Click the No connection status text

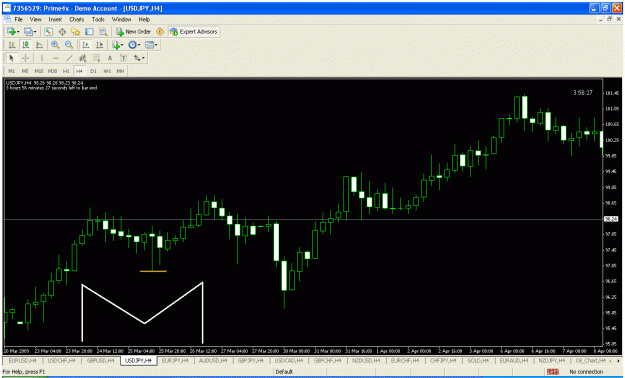pos(586,372)
